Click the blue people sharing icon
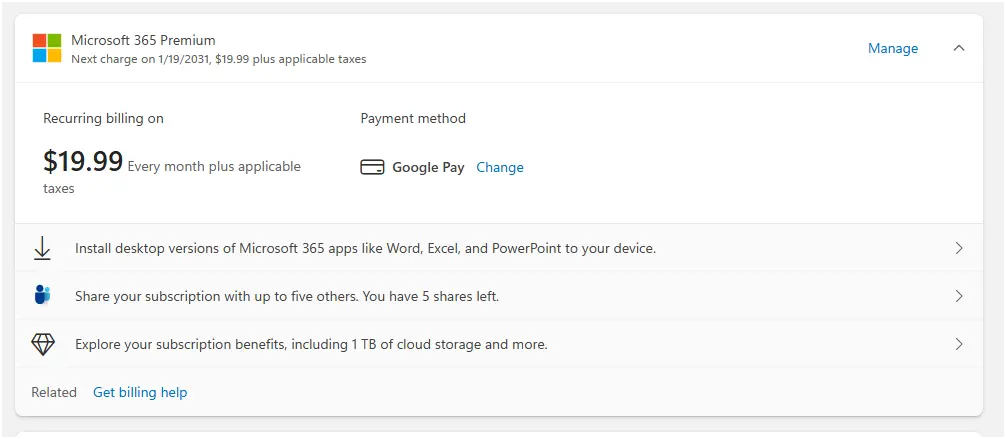 tap(42, 296)
